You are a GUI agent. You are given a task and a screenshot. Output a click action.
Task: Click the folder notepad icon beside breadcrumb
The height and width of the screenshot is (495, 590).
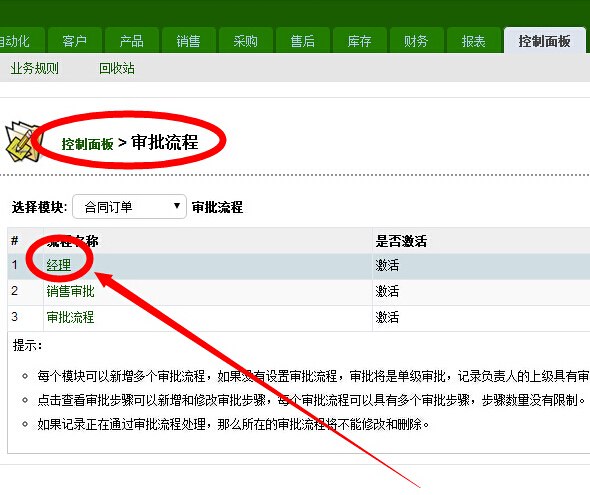pos(21,142)
